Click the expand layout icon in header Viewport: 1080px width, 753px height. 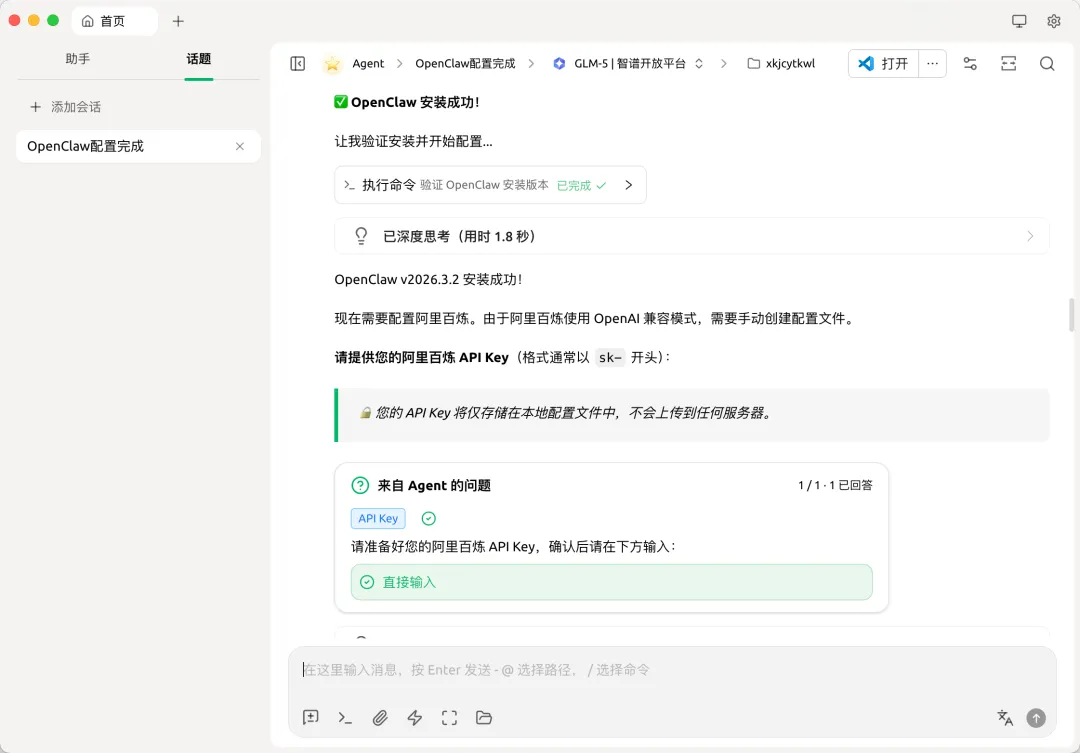(x=1008, y=63)
